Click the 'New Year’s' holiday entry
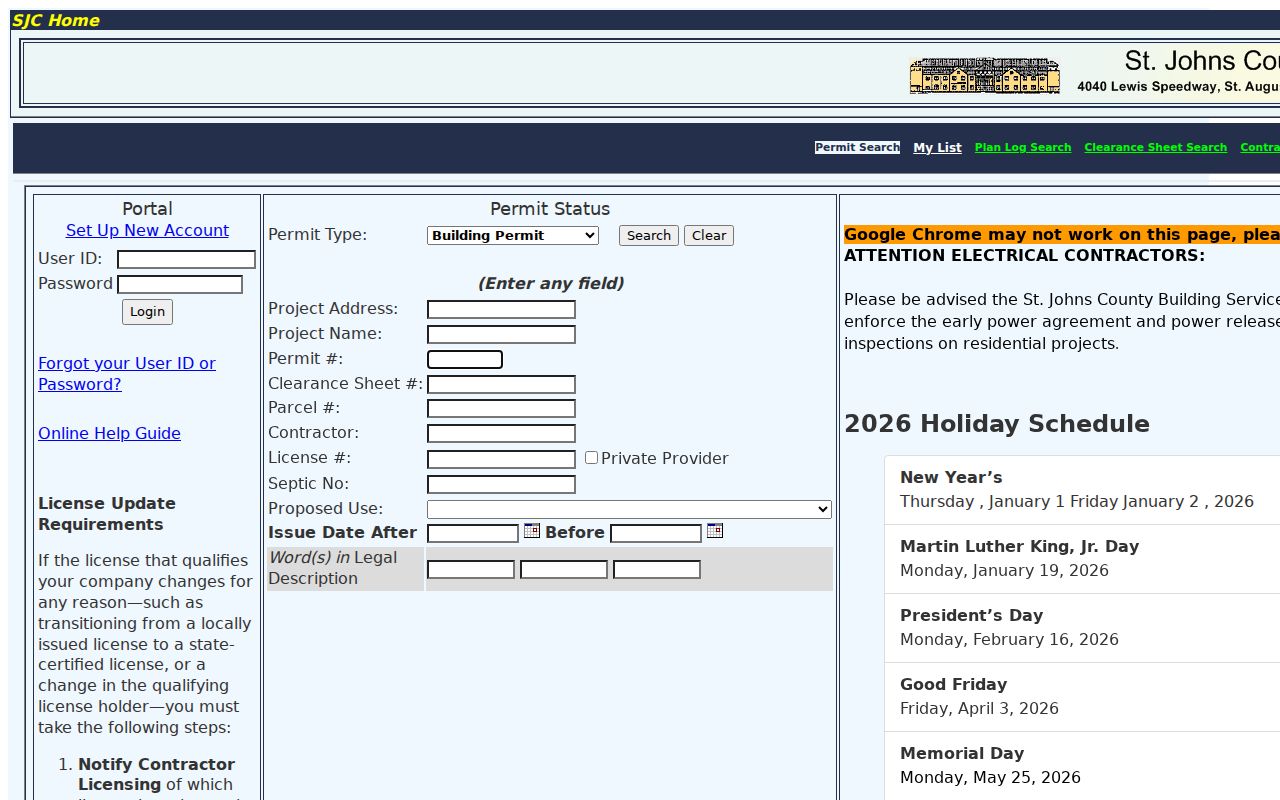Image resolution: width=1280 pixels, height=800 pixels. 1082,490
